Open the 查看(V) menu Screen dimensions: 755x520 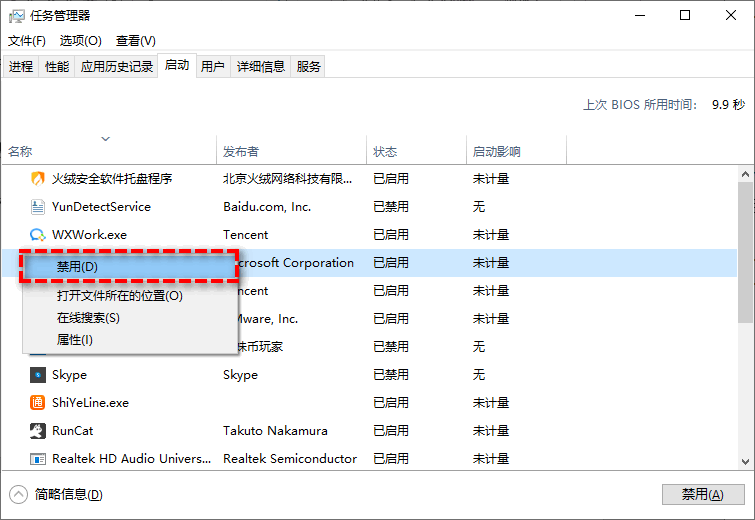click(135, 41)
